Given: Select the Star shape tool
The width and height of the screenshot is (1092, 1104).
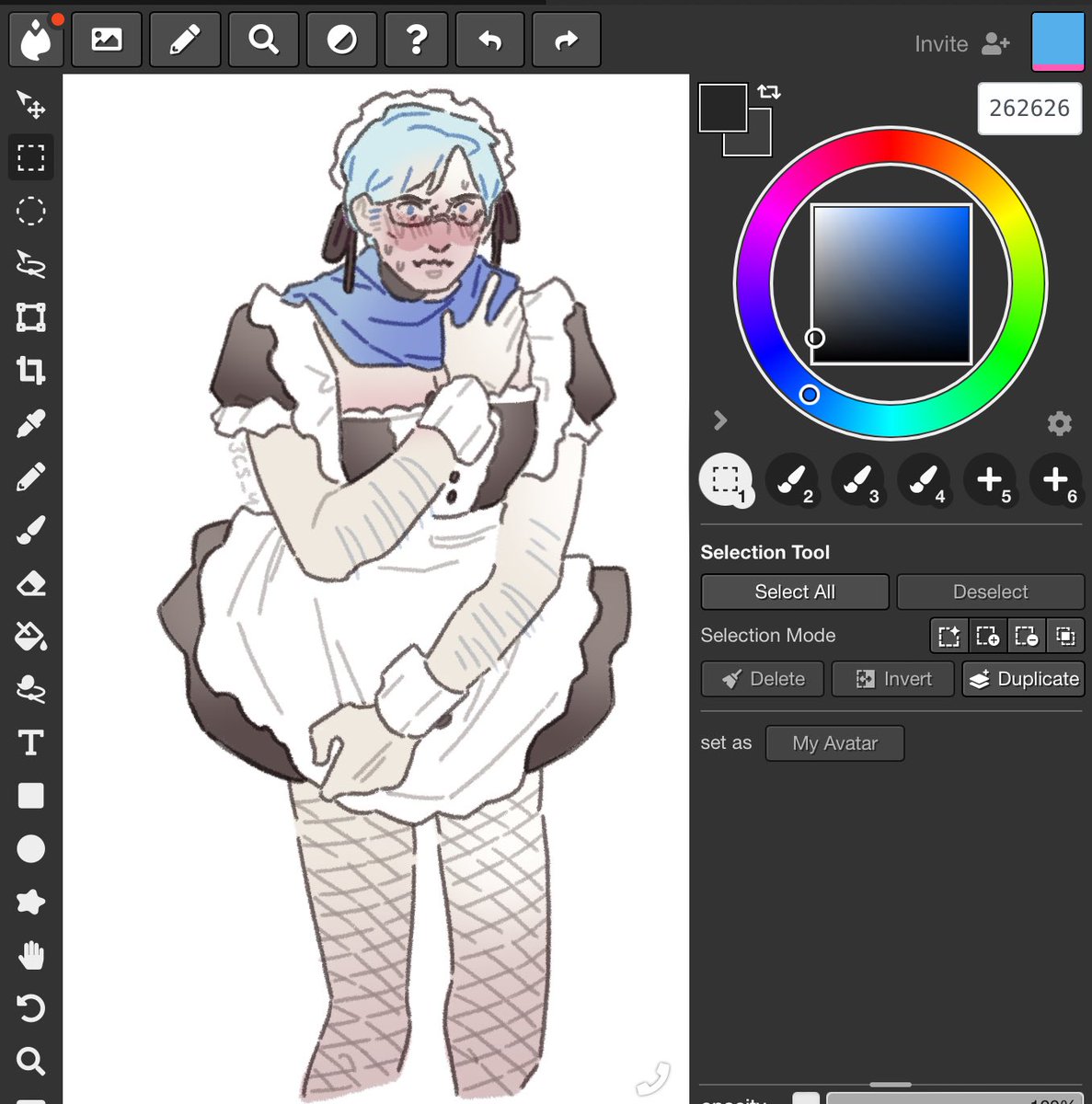Looking at the screenshot, I should click(30, 902).
